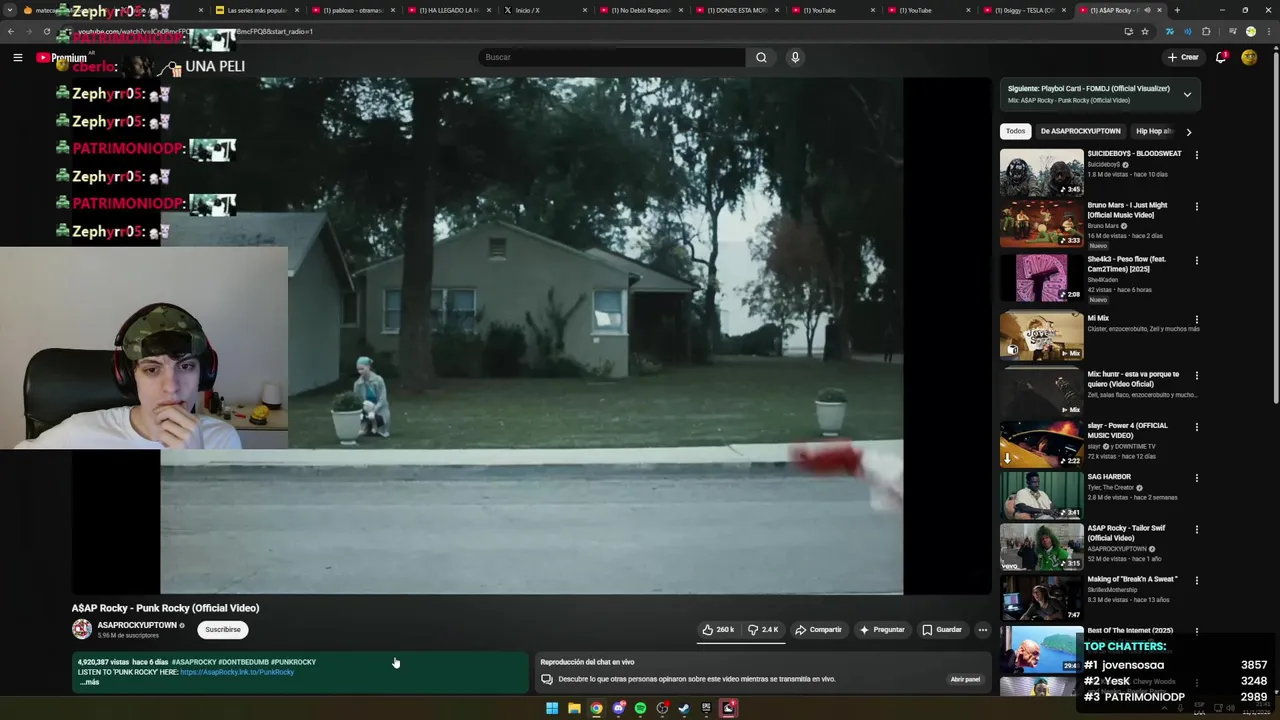Open Discord from taskbar

point(618,708)
